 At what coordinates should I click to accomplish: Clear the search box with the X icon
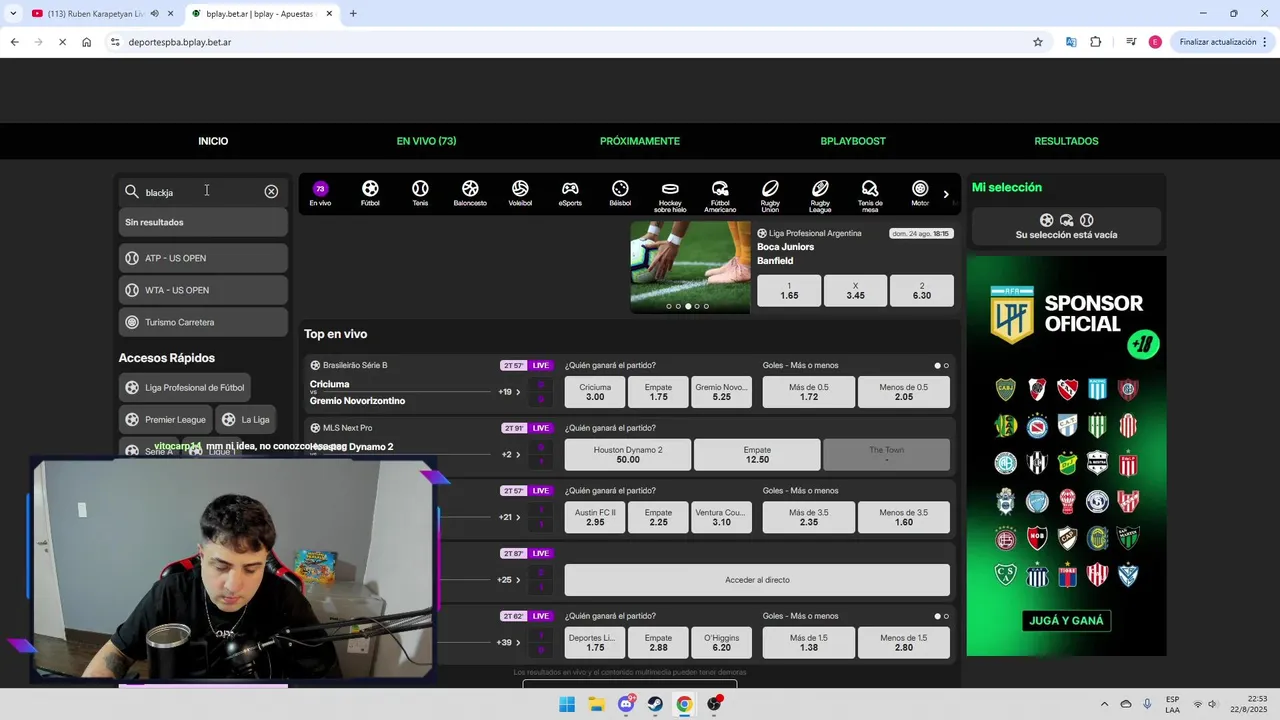(271, 191)
